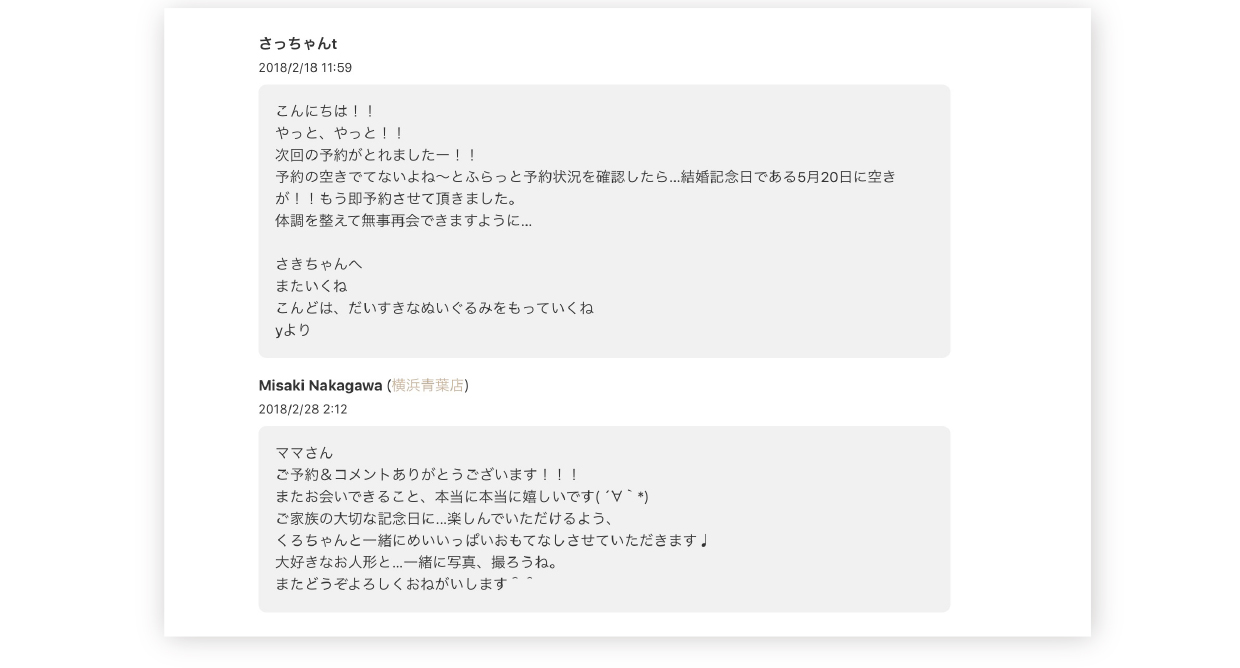Click the yより signature line
The image size is (1240, 668).
tap(293, 330)
